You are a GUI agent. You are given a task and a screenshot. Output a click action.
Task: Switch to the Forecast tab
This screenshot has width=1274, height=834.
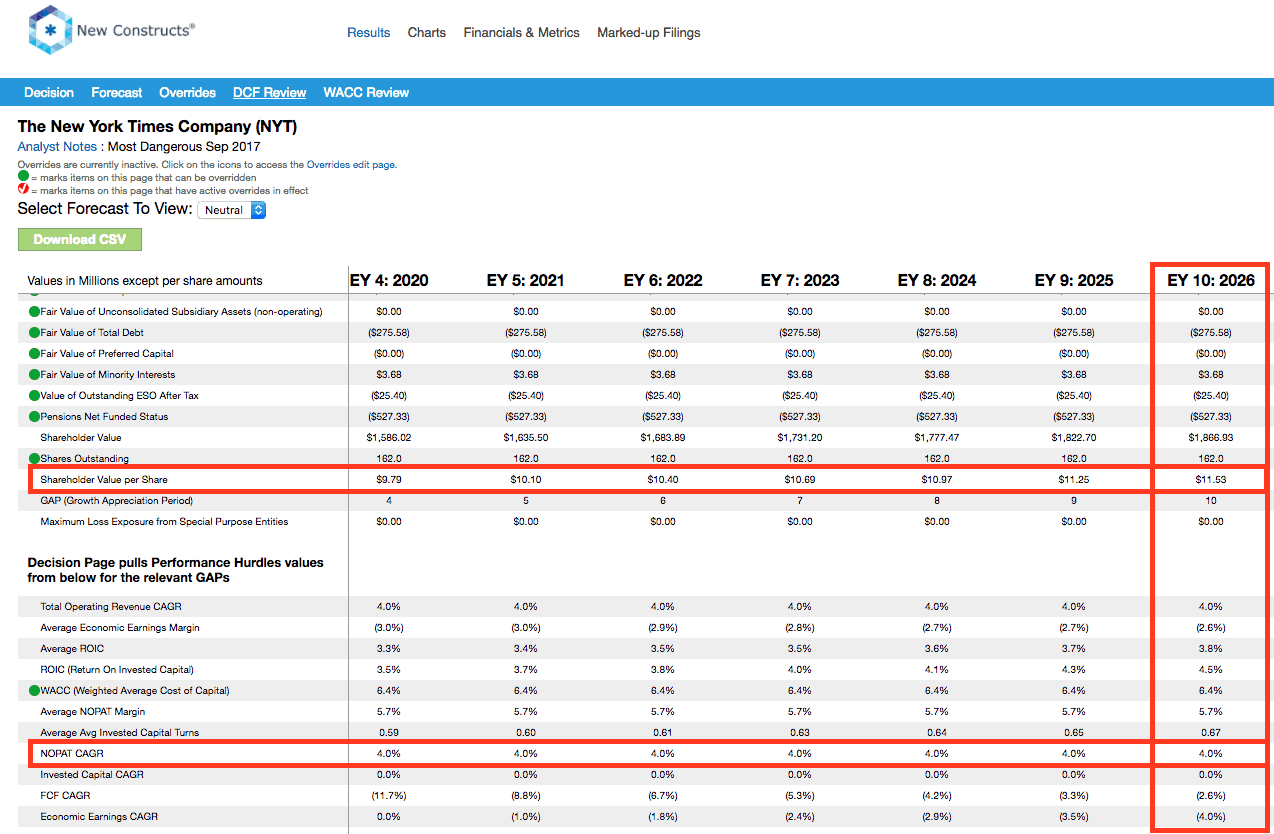(x=117, y=92)
